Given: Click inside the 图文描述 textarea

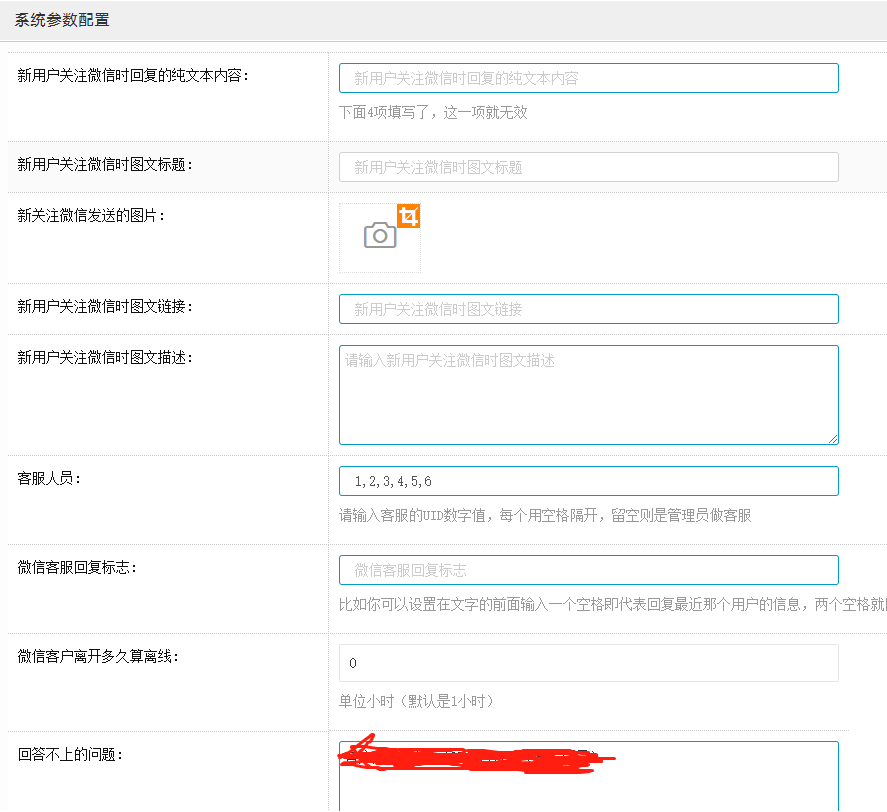Looking at the screenshot, I should point(588,395).
